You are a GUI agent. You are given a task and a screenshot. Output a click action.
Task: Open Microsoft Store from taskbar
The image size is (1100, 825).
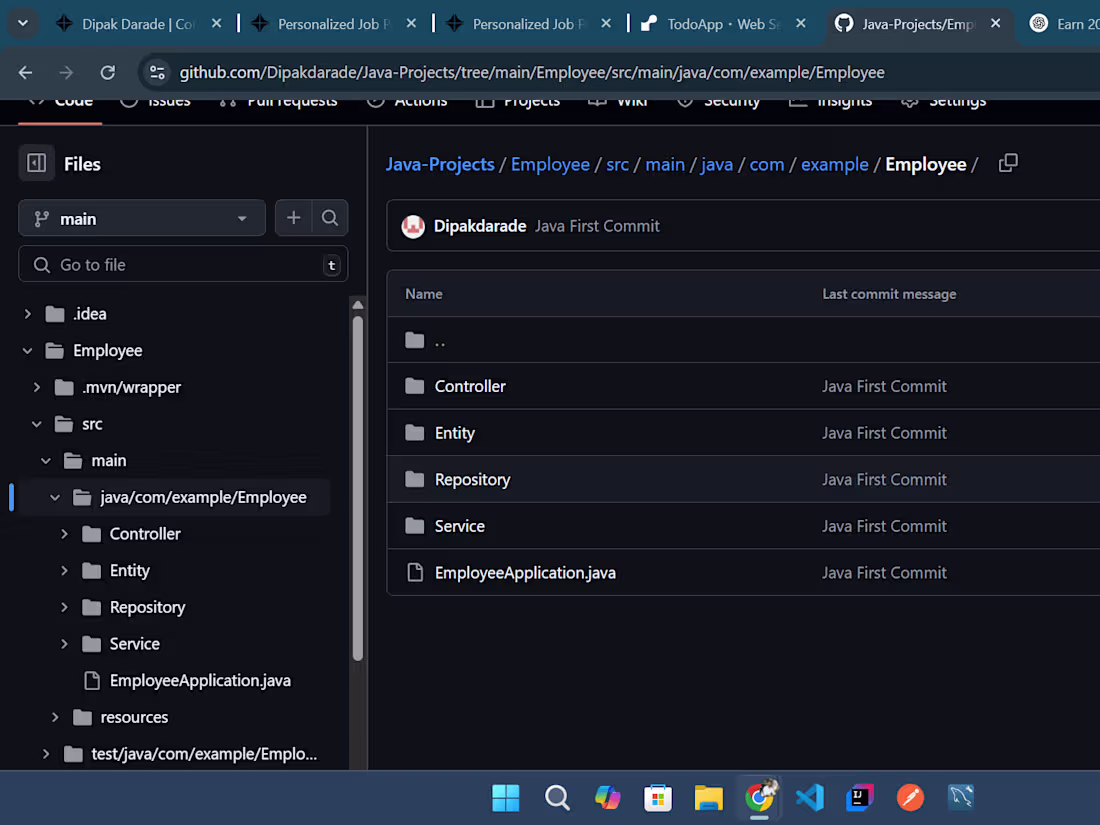(x=658, y=798)
